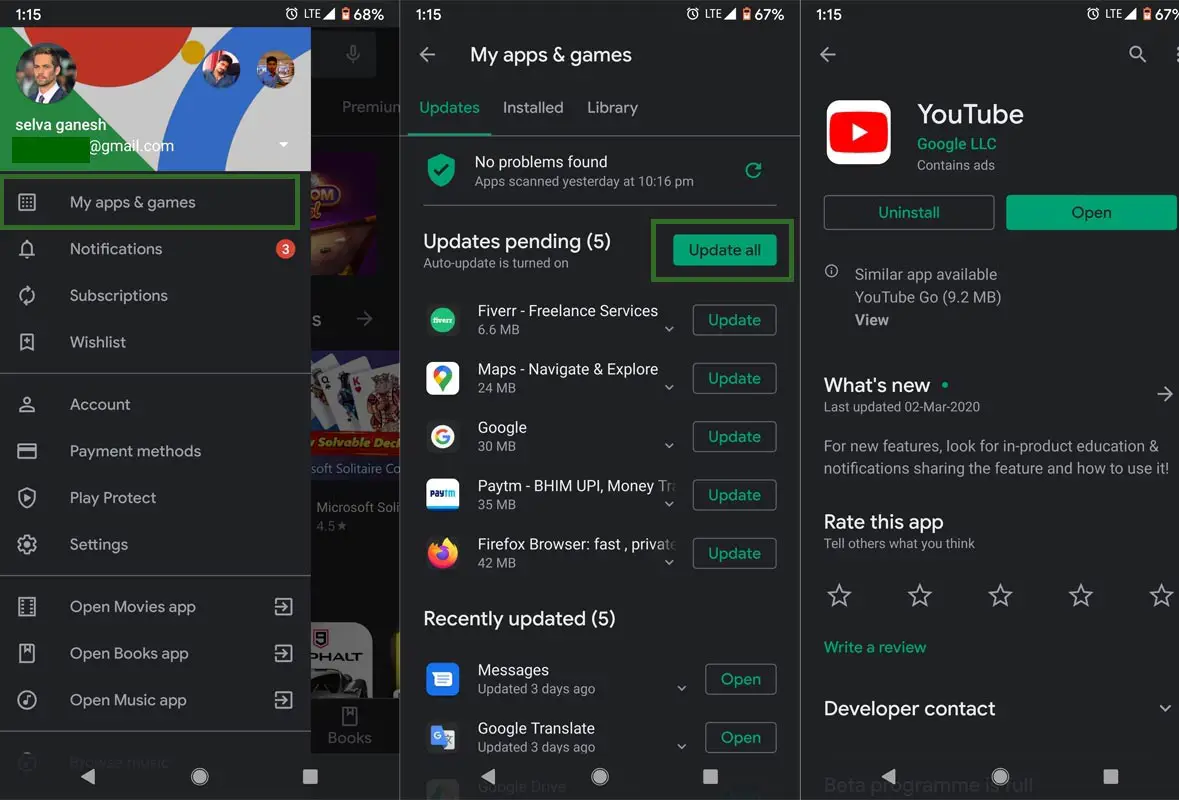Tap the Paytm app icon

[x=443, y=495]
